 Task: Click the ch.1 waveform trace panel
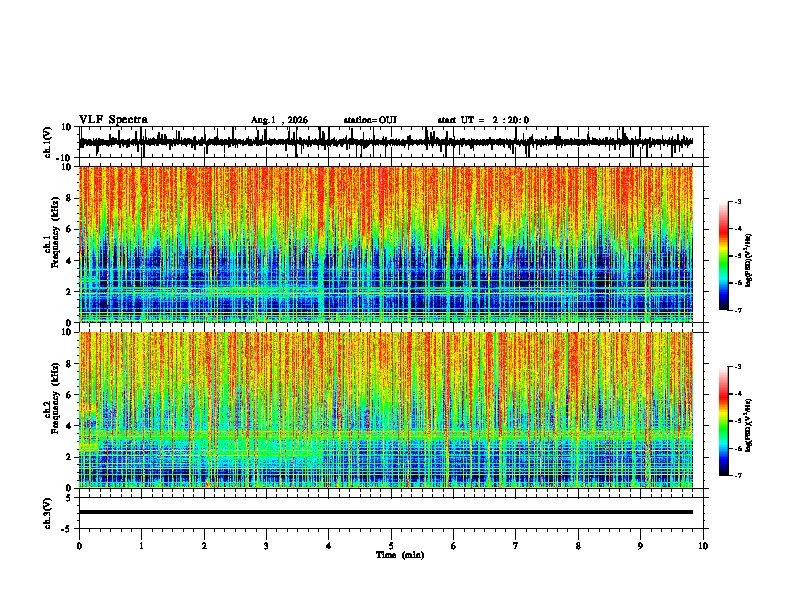(x=393, y=142)
